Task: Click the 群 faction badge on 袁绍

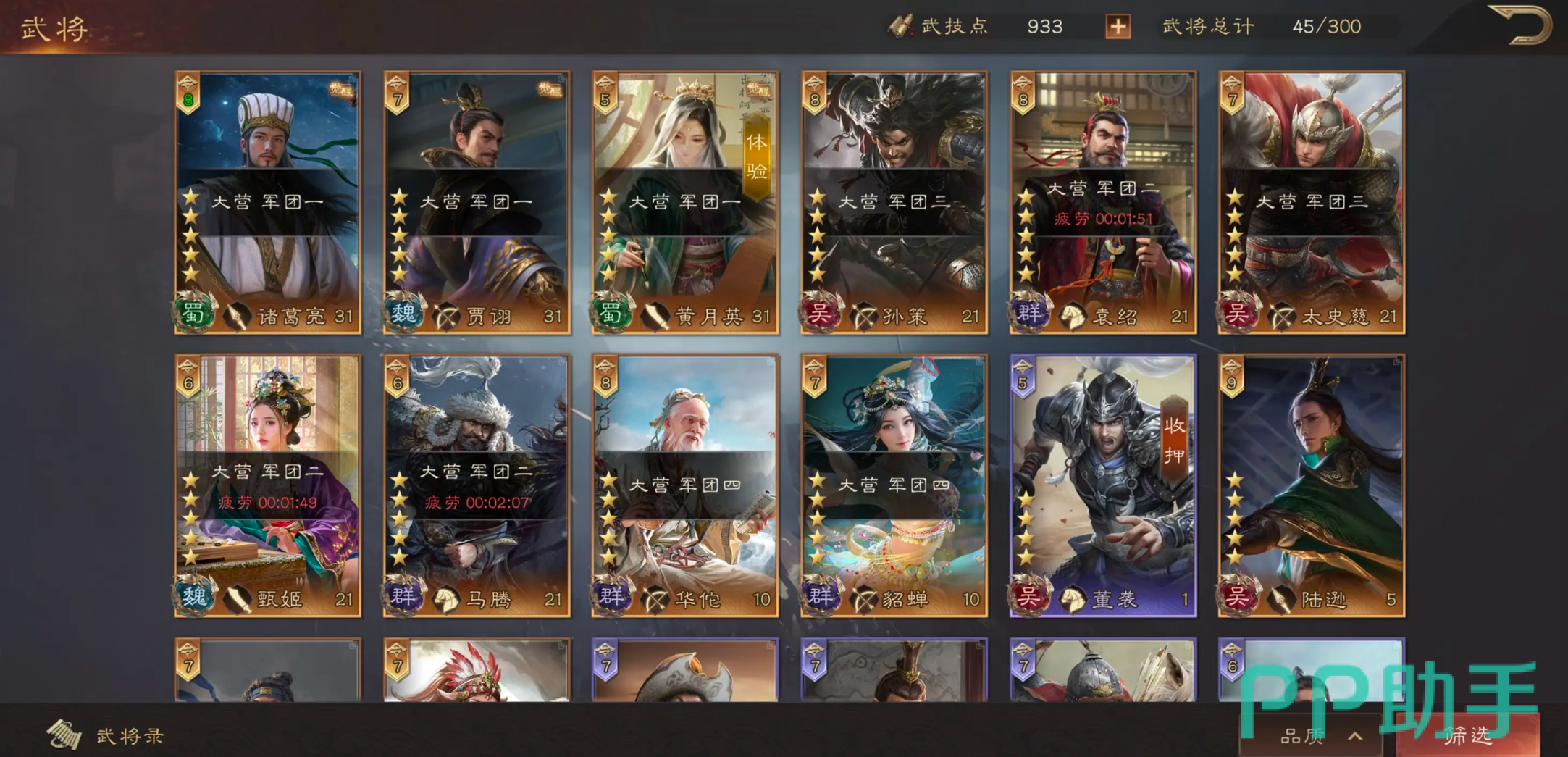Action: click(1029, 313)
